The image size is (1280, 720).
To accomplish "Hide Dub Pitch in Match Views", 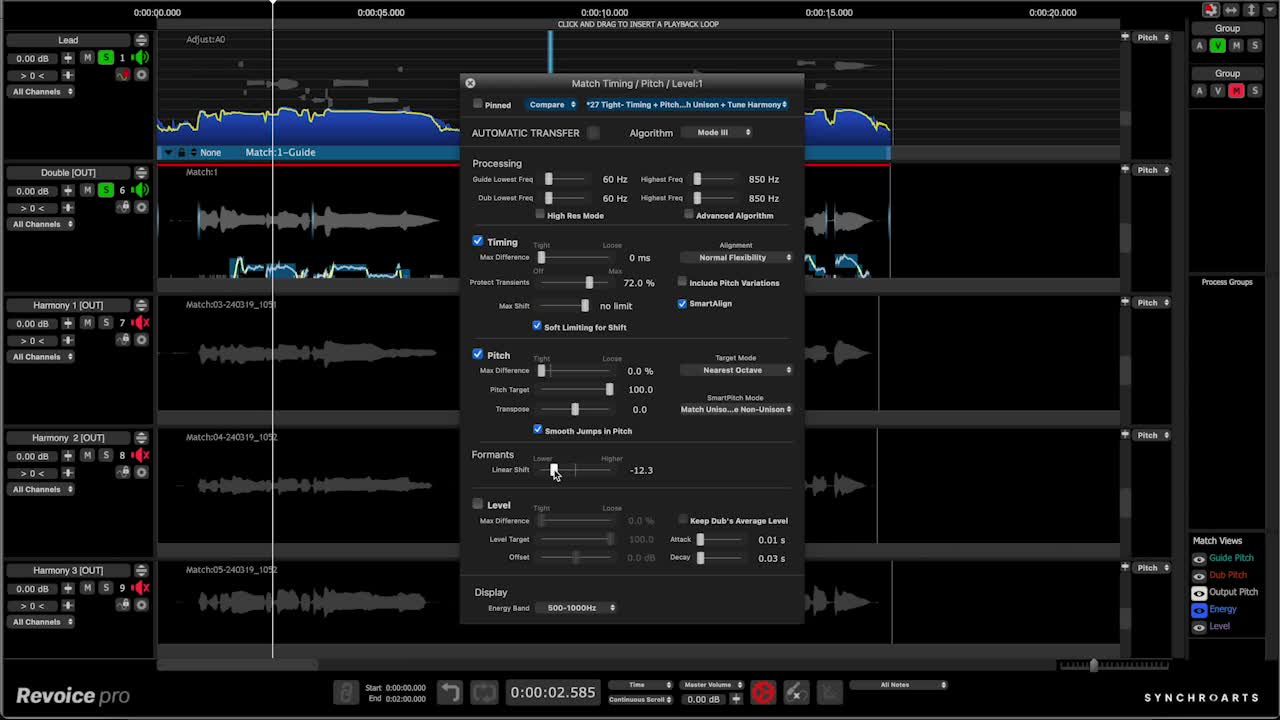I will [1199, 575].
